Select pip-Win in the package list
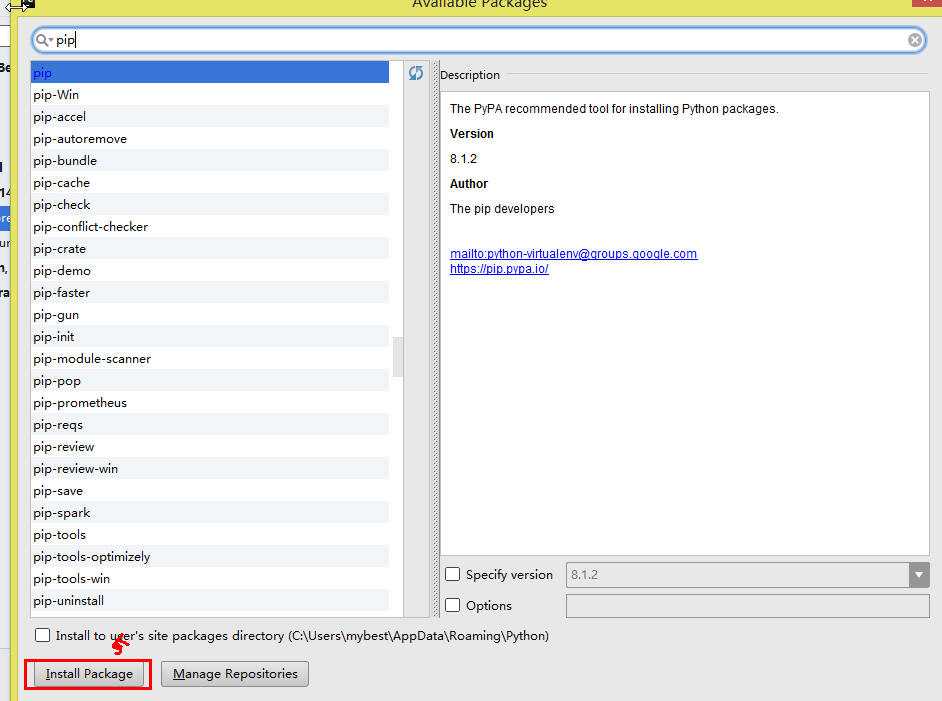 tap(210, 95)
